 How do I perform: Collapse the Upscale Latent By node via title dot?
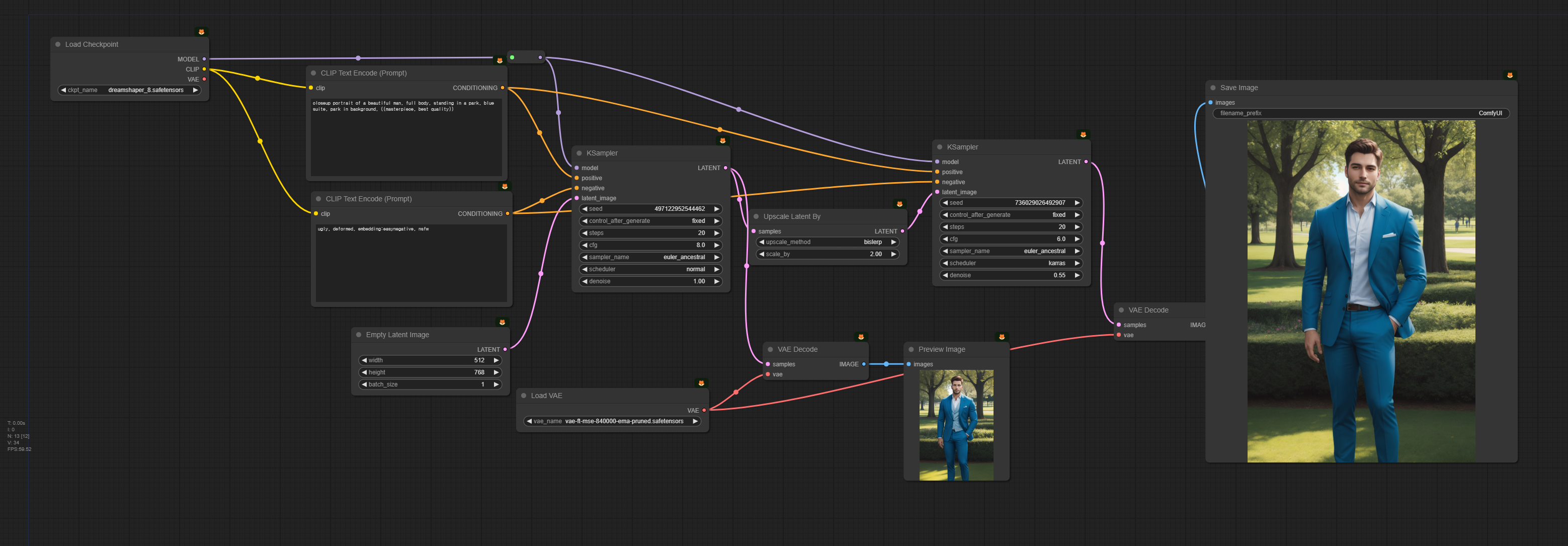click(756, 217)
